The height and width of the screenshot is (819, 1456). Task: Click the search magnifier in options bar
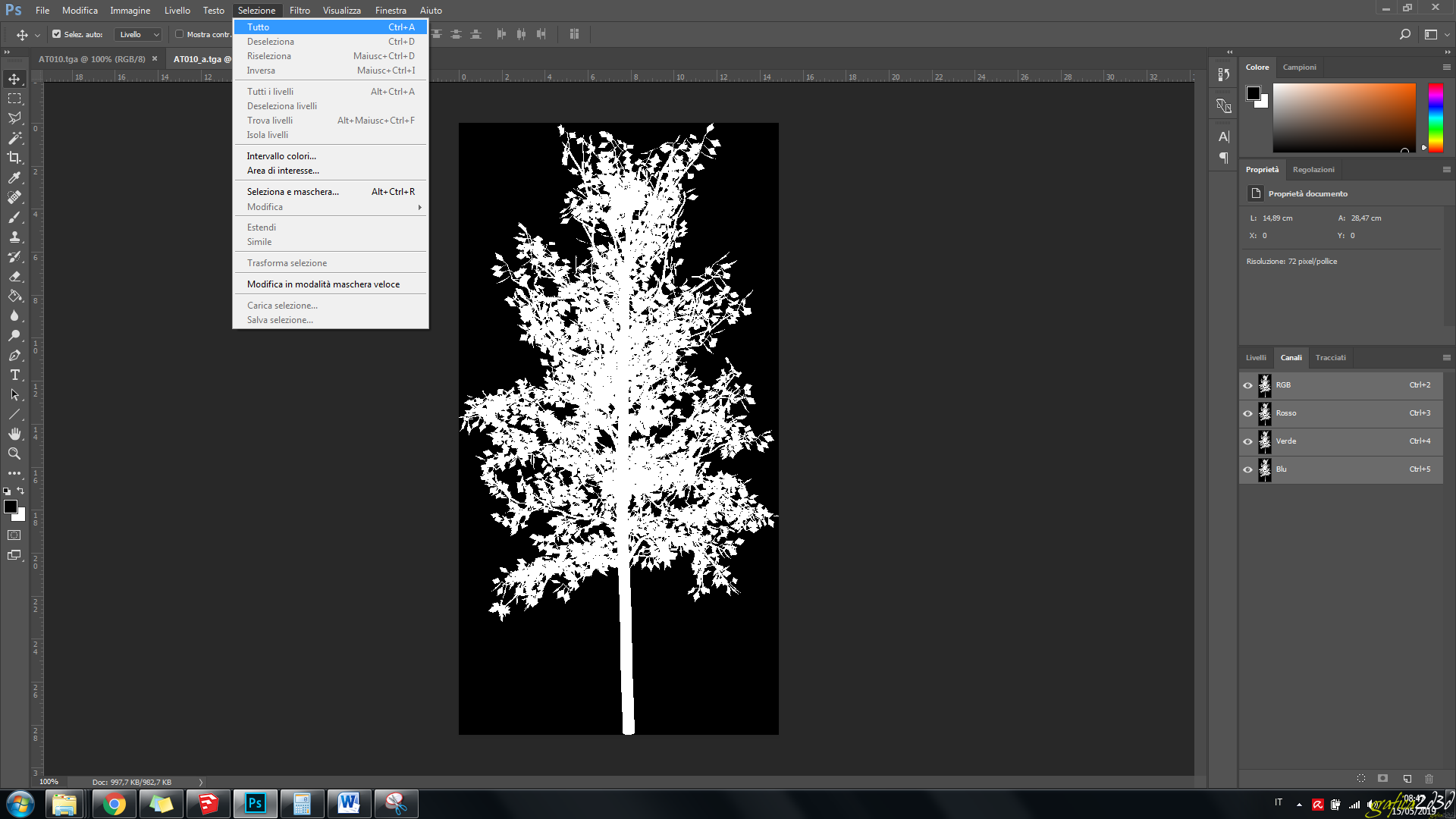click(x=1404, y=34)
